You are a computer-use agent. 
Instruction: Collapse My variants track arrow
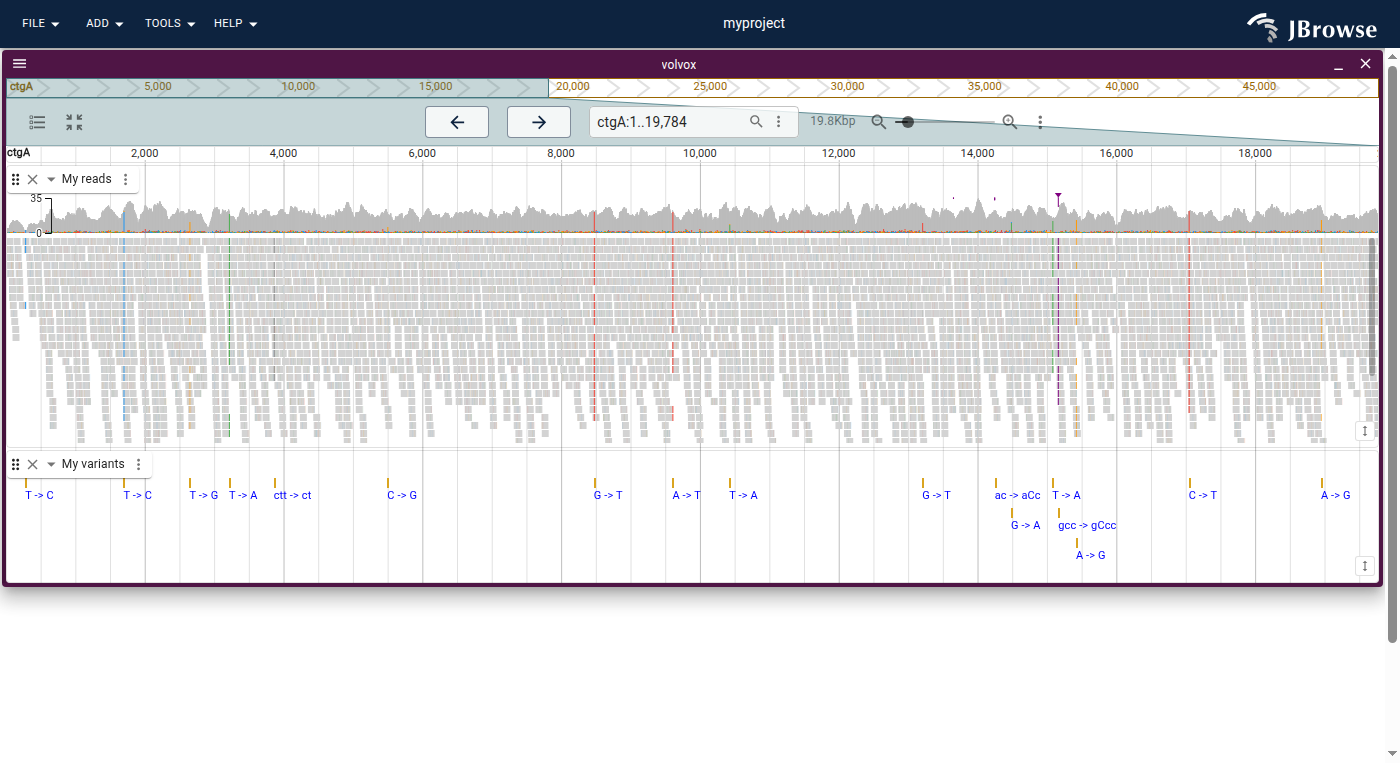coord(51,465)
